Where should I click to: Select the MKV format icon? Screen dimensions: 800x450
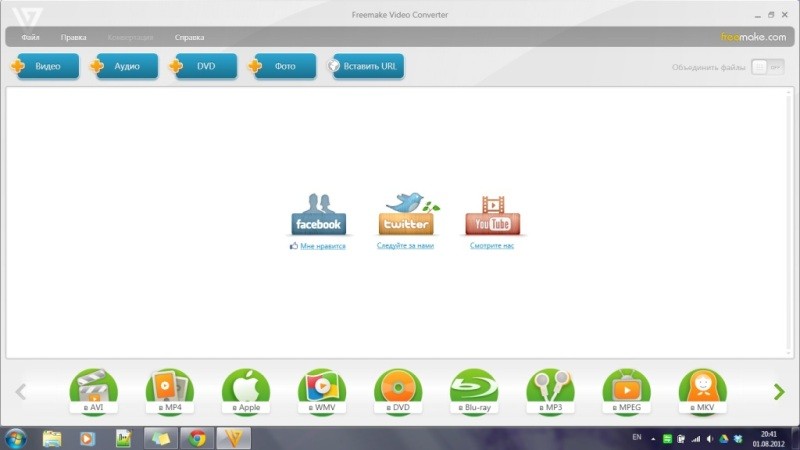[702, 390]
